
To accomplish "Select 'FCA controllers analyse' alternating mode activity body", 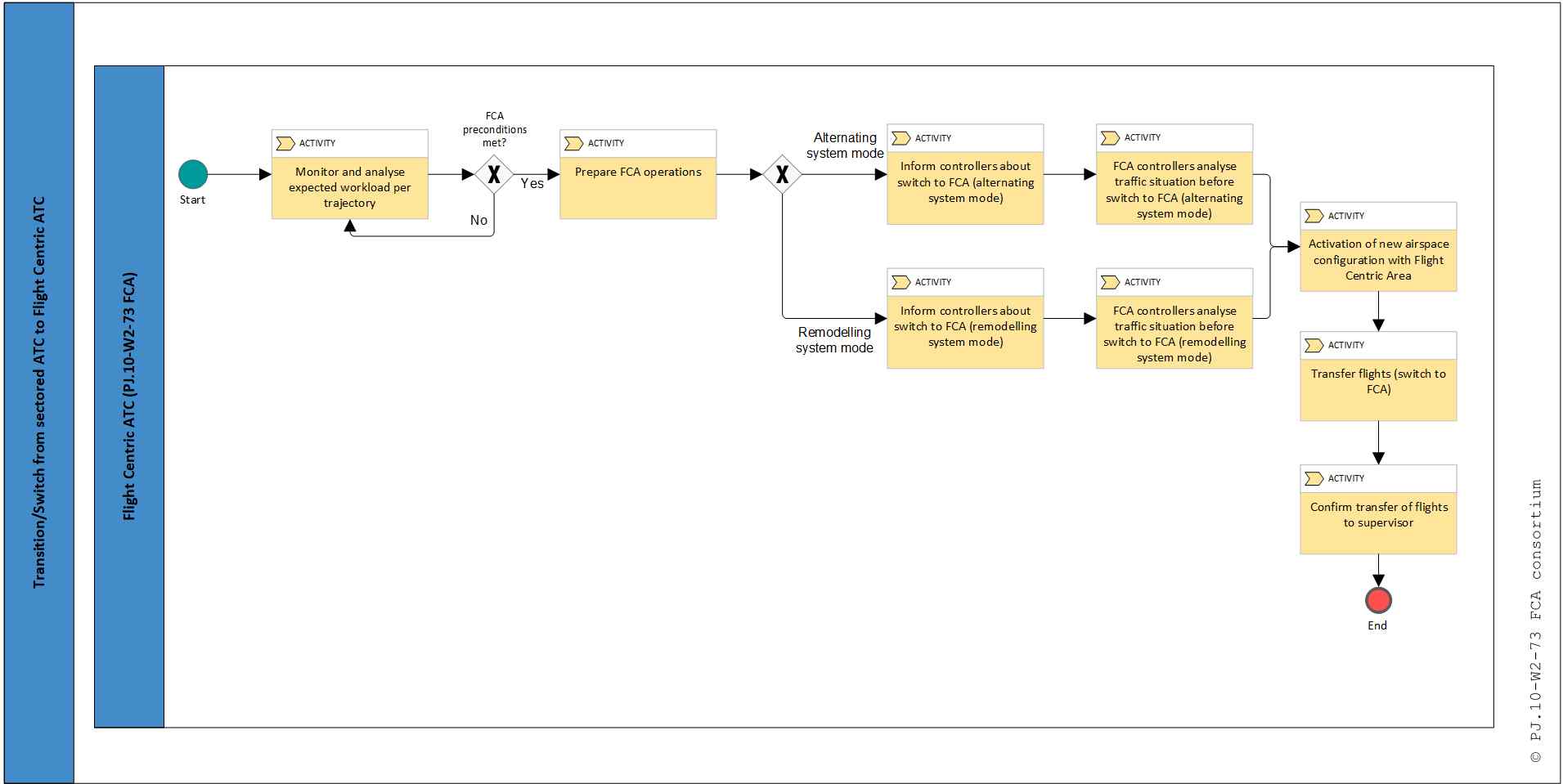I will (x=1174, y=190).
